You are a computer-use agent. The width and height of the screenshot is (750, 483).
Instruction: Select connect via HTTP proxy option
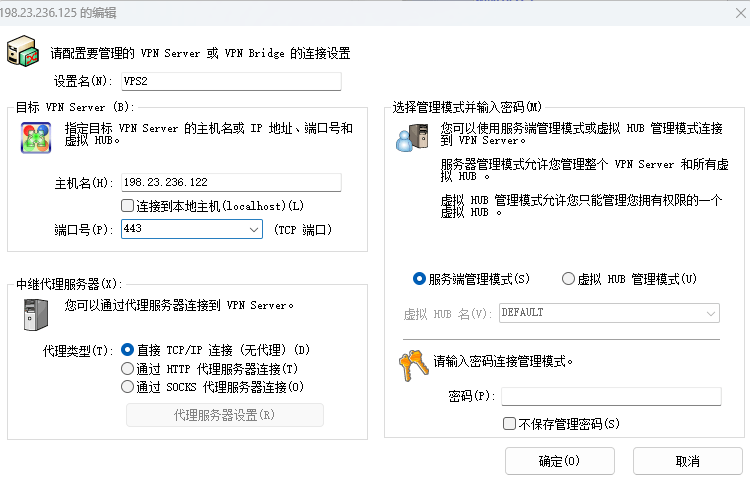tap(127, 368)
